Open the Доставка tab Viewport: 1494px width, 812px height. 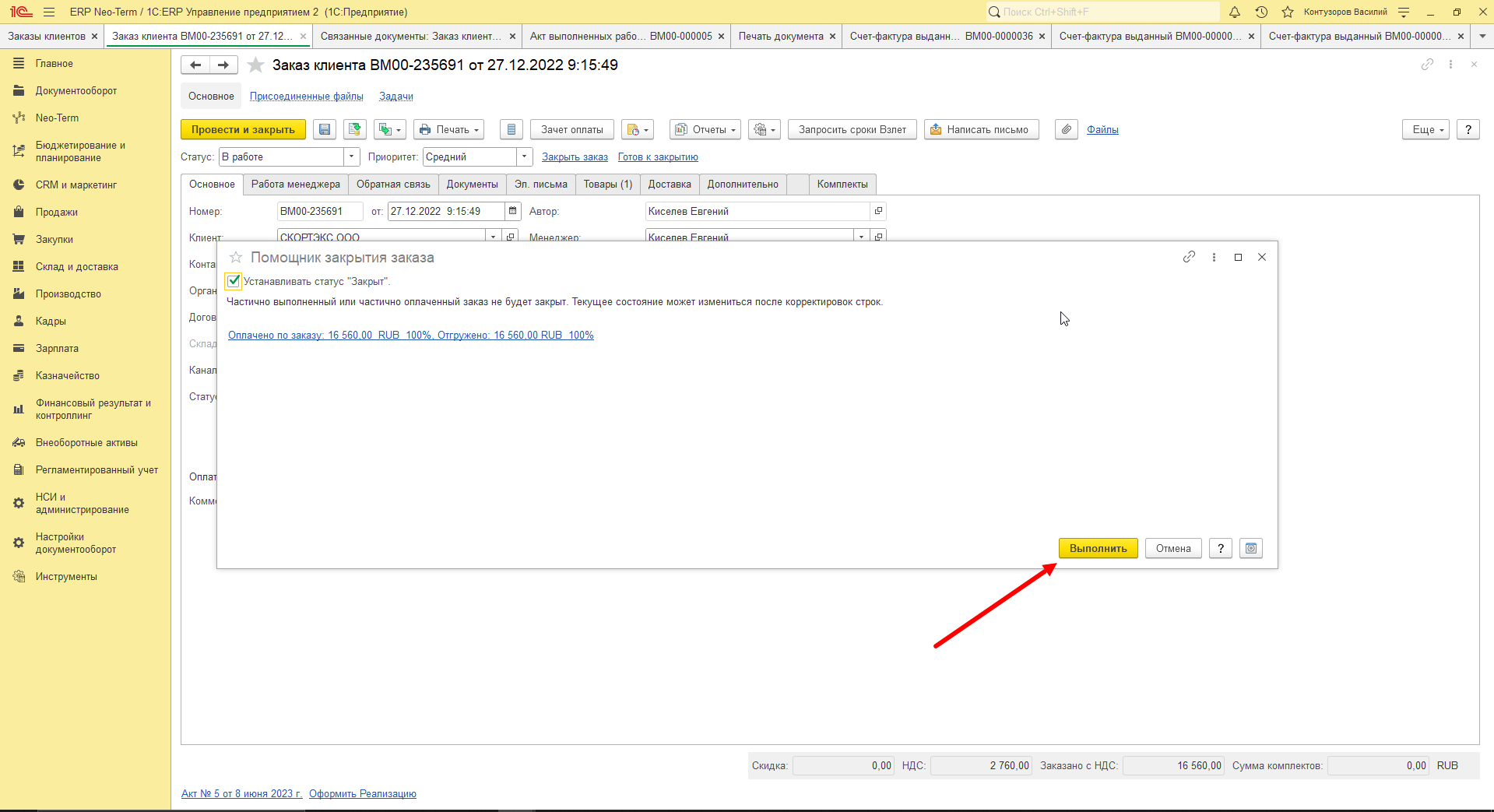pos(670,185)
